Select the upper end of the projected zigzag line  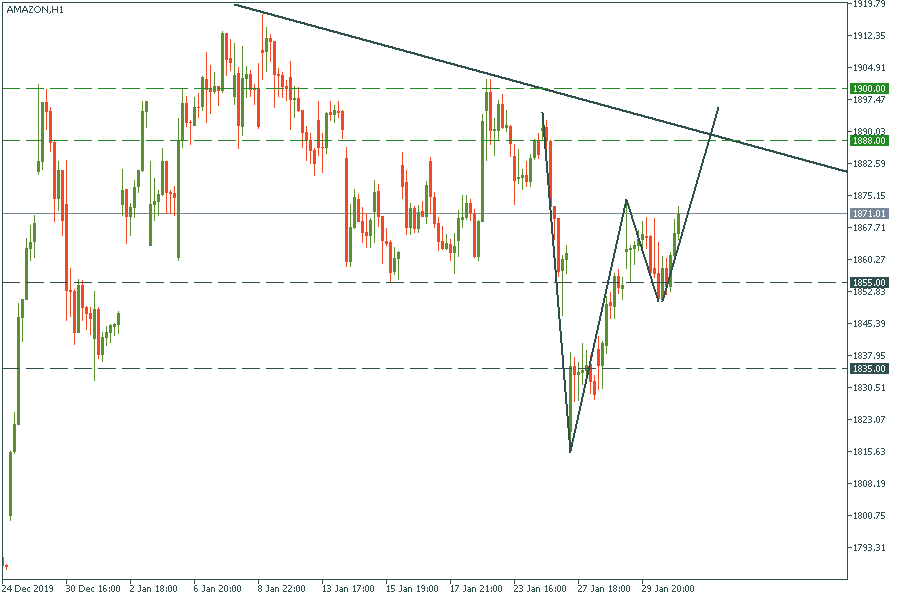point(718,107)
